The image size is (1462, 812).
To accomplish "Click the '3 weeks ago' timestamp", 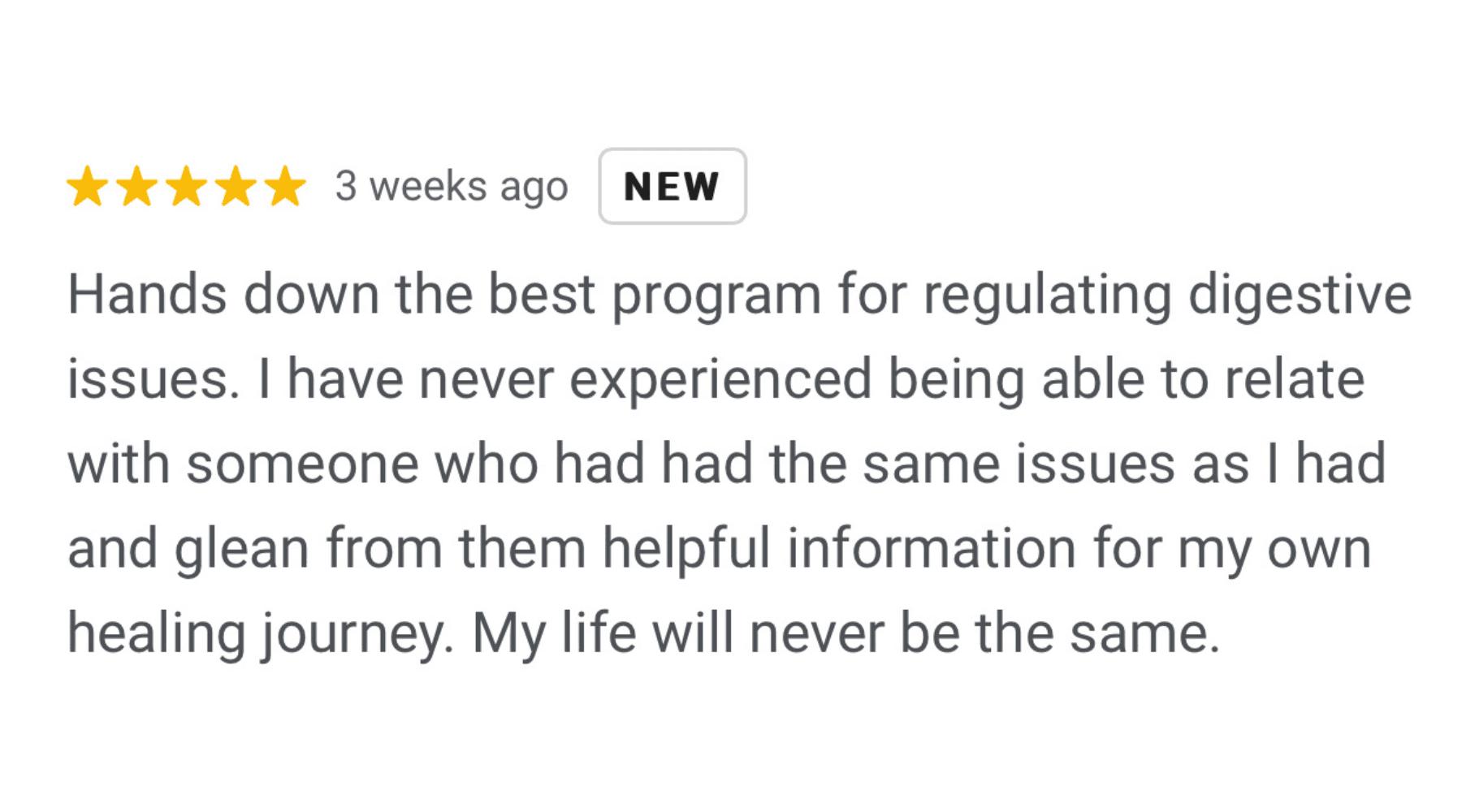I will (x=452, y=187).
